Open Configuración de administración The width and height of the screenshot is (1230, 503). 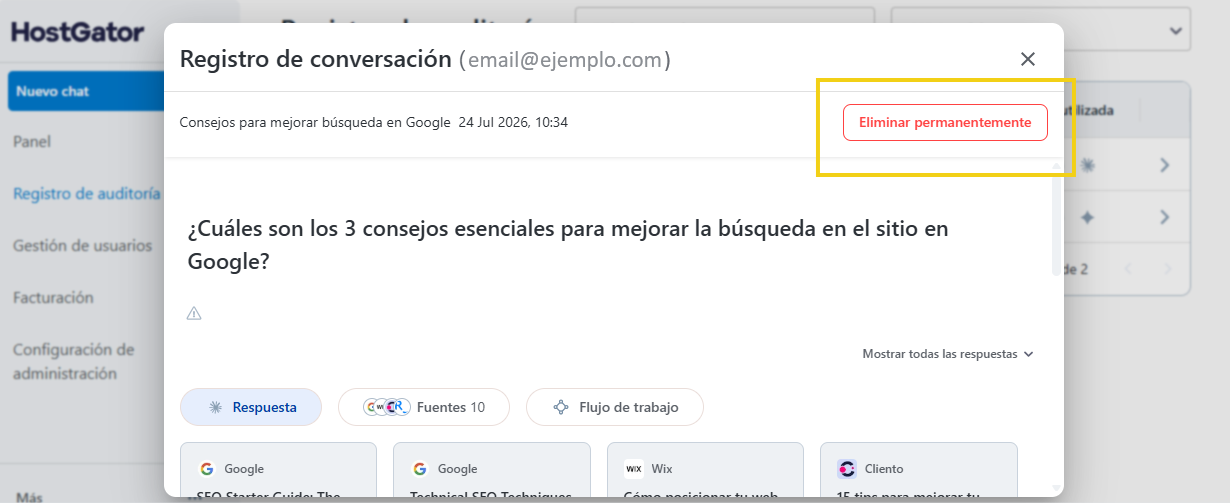(73, 361)
